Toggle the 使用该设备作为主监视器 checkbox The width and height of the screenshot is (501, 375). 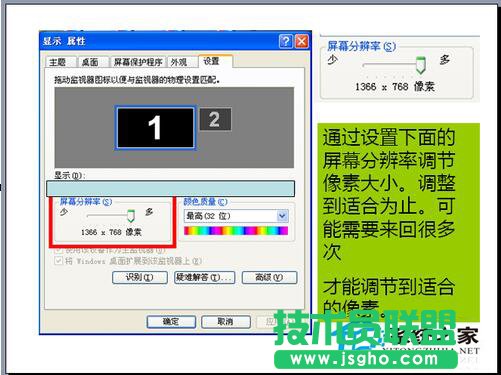click(x=58, y=249)
